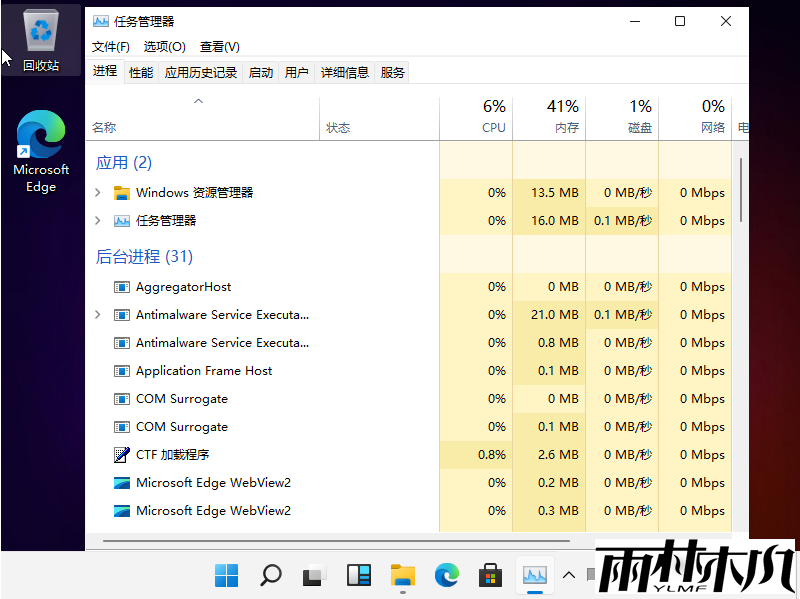This screenshot has width=800, height=599.
Task: Expand Windows 资源管理器 process row
Action: tap(97, 193)
